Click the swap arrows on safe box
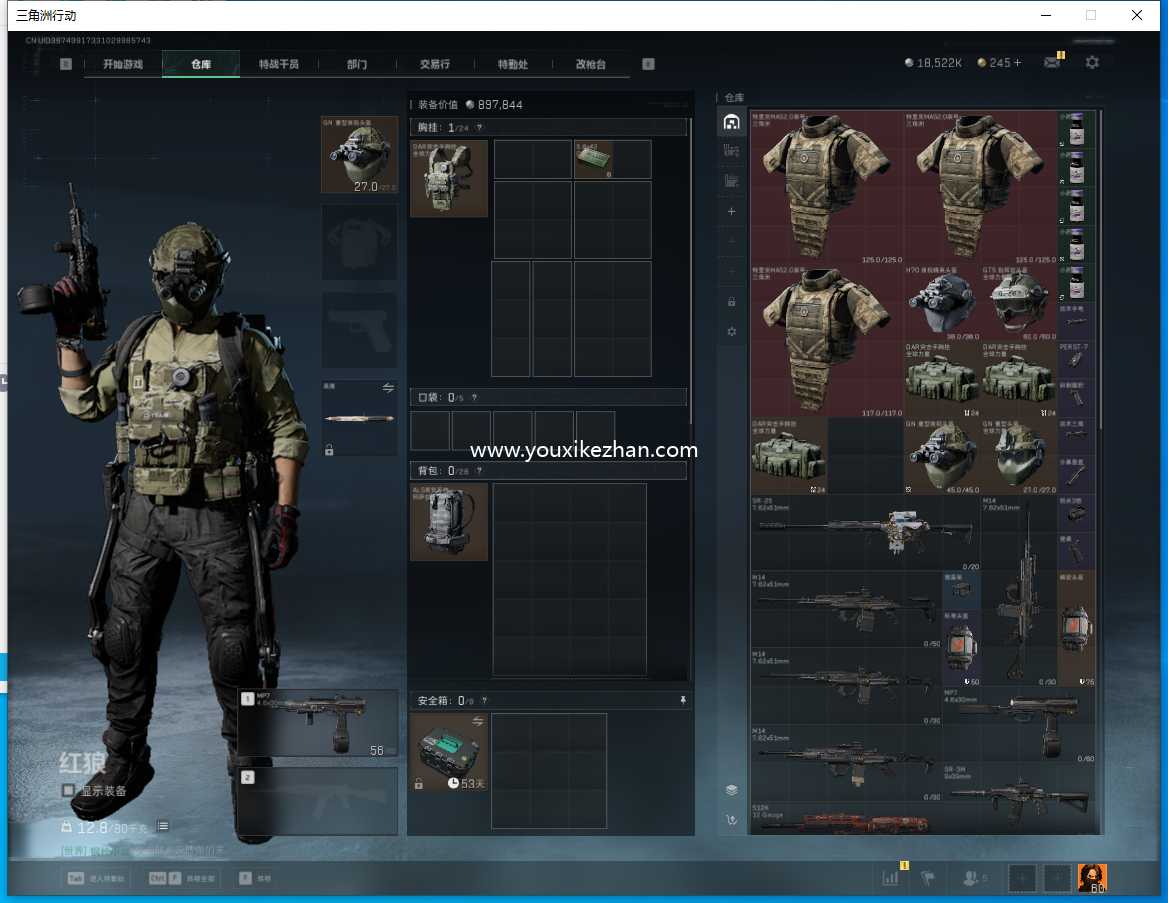 [x=477, y=721]
